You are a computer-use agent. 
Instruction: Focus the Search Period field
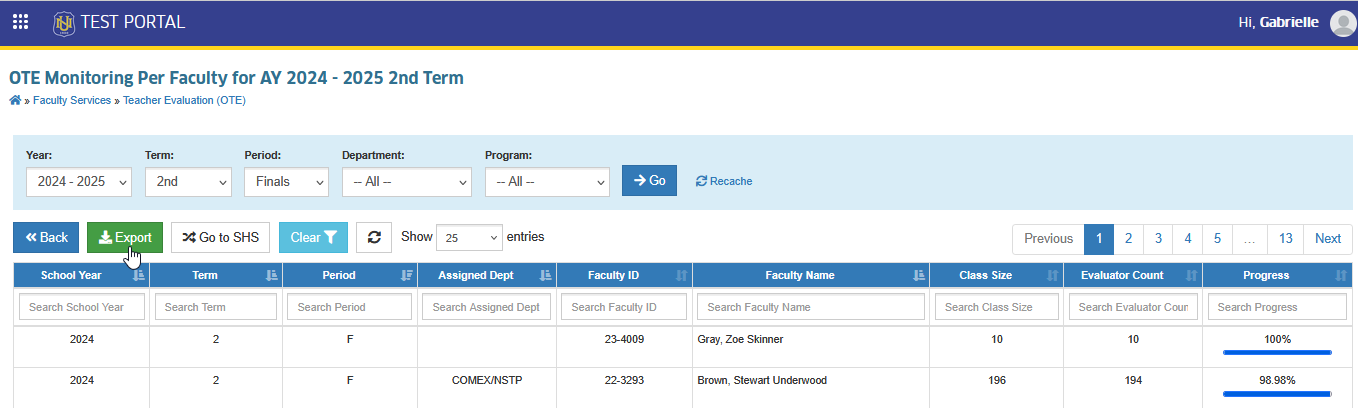point(350,307)
